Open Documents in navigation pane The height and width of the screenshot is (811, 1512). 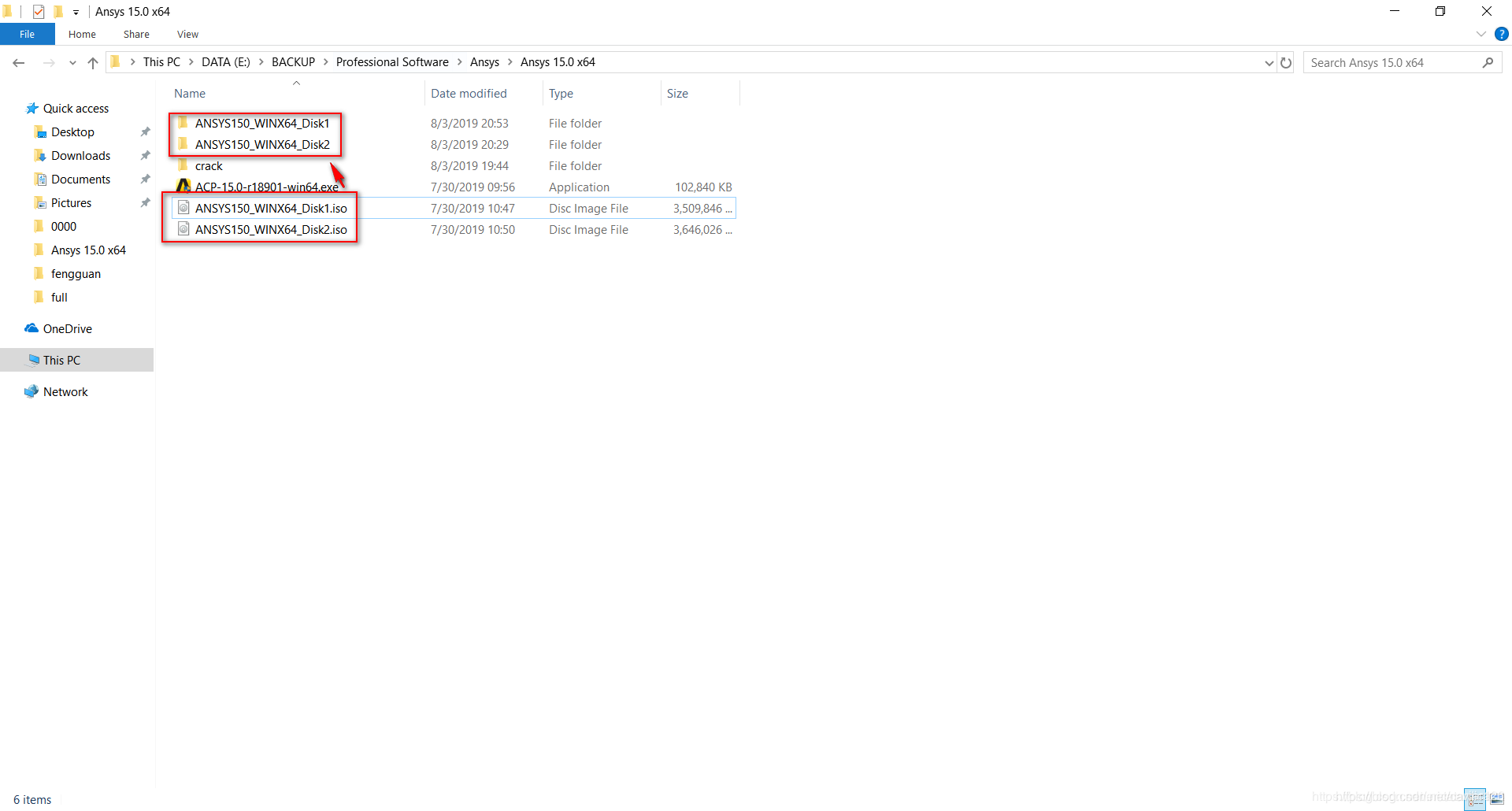coord(80,179)
